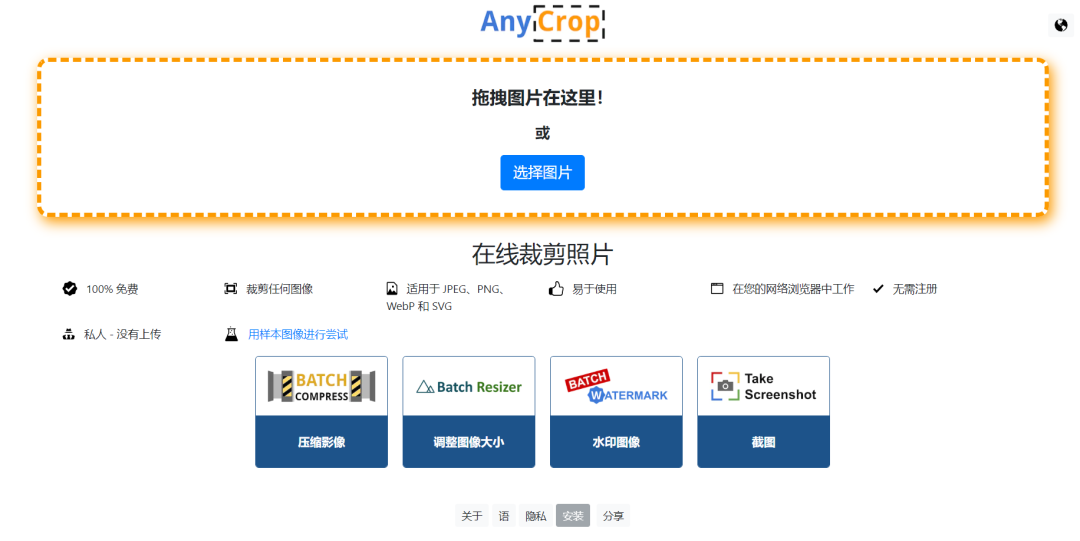The width and height of the screenshot is (1080, 541).
Task: Open the globe language selector icon
Action: (1061, 25)
